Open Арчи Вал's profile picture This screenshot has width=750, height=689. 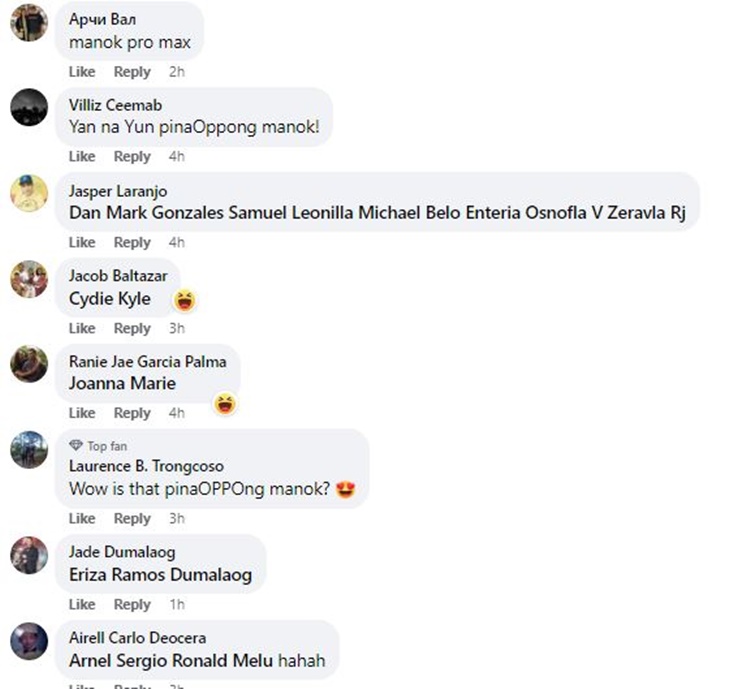pos(29,22)
